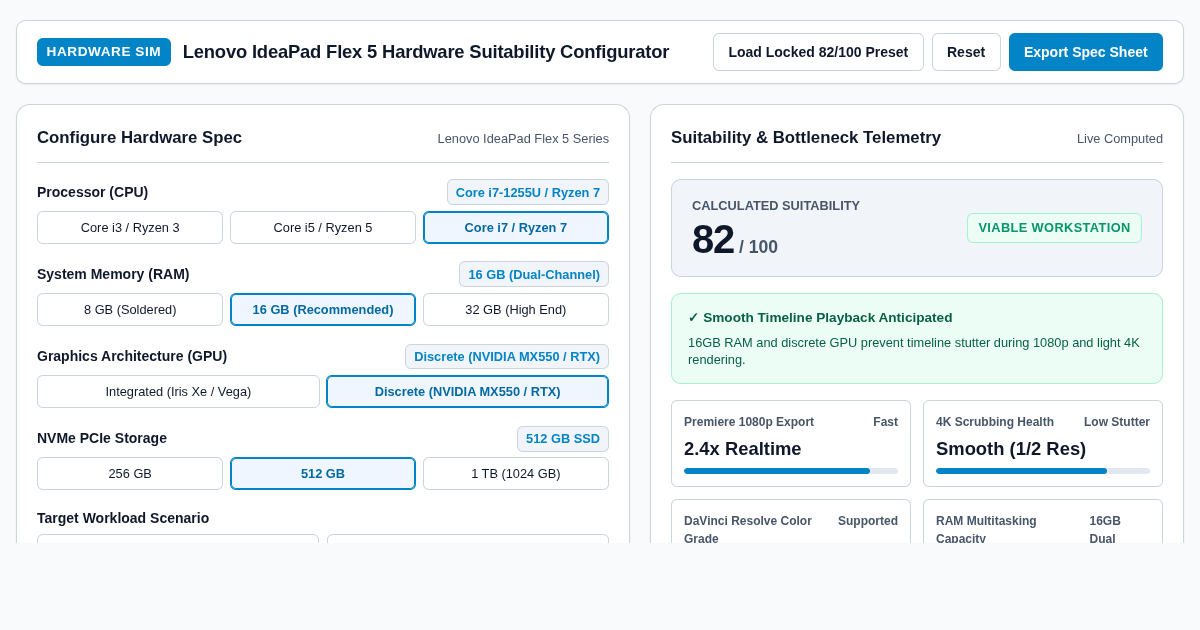Click the Core i7-1255U / Ryzen 7 value badge

click(528, 192)
